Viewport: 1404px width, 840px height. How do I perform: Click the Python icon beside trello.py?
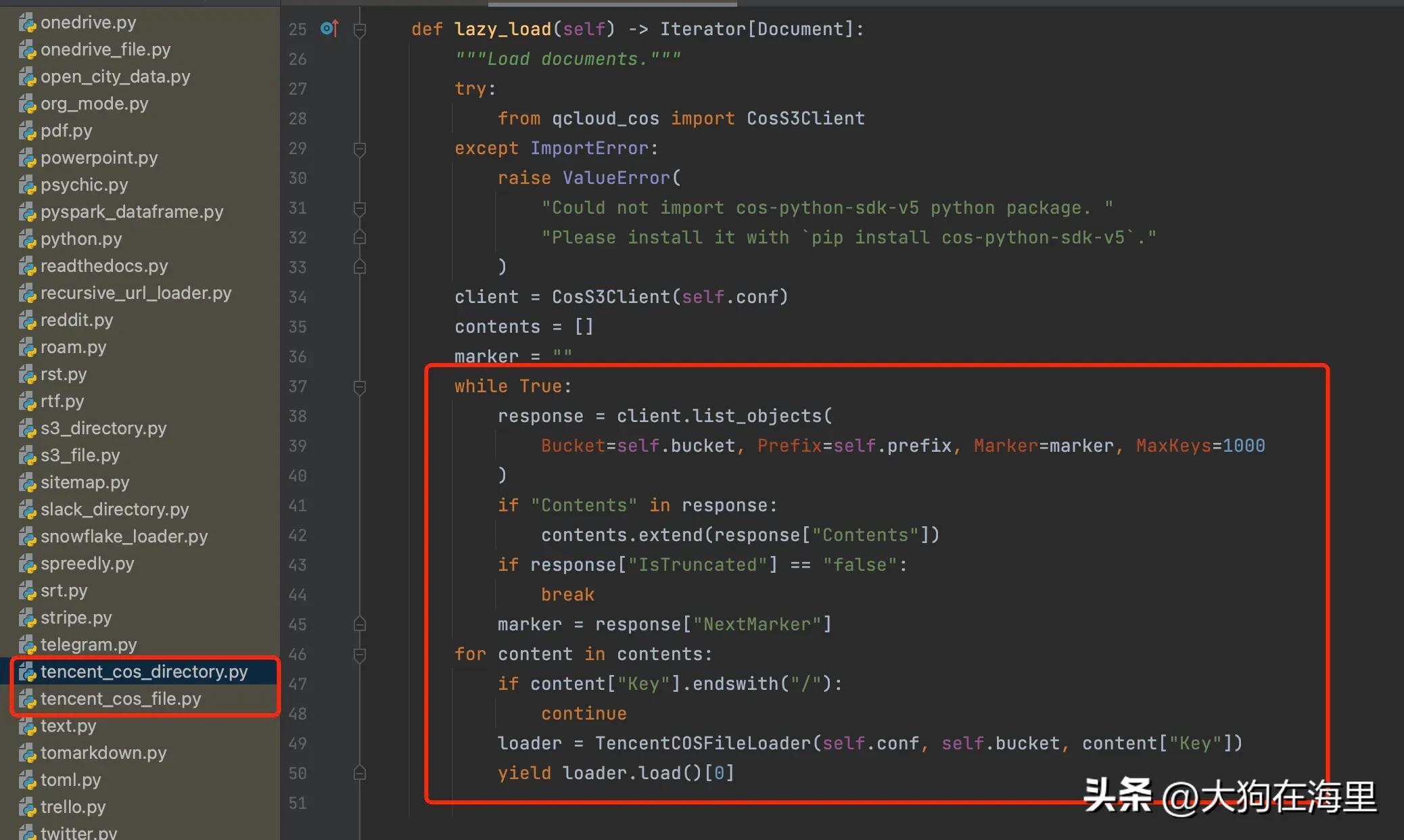(27, 808)
